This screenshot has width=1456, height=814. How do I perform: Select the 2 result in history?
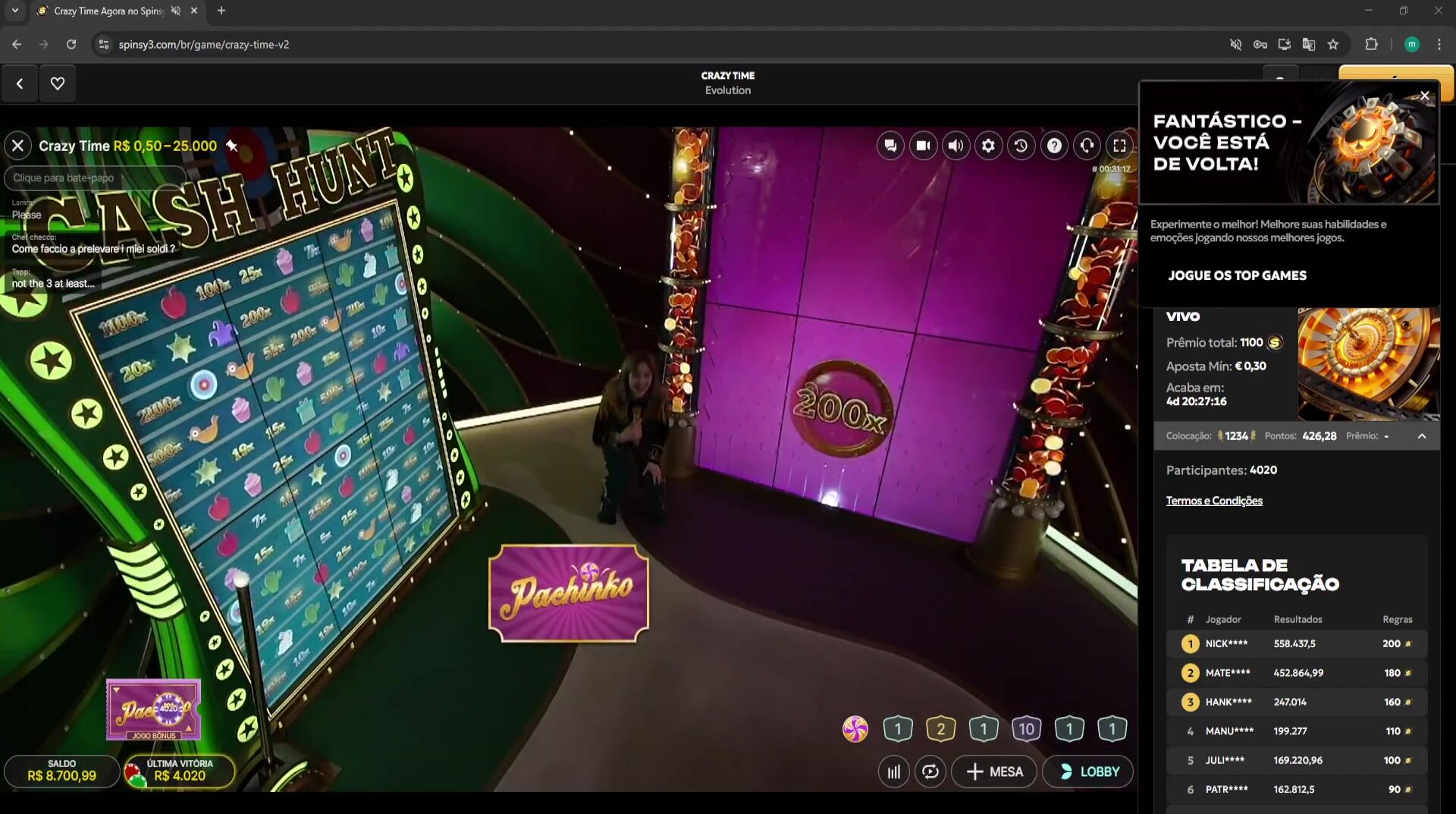[940, 729]
